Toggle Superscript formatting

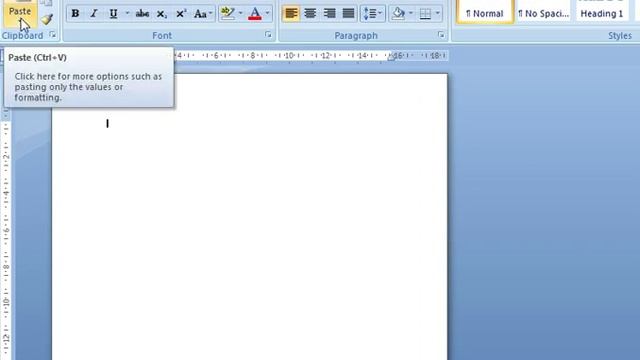coord(181,13)
